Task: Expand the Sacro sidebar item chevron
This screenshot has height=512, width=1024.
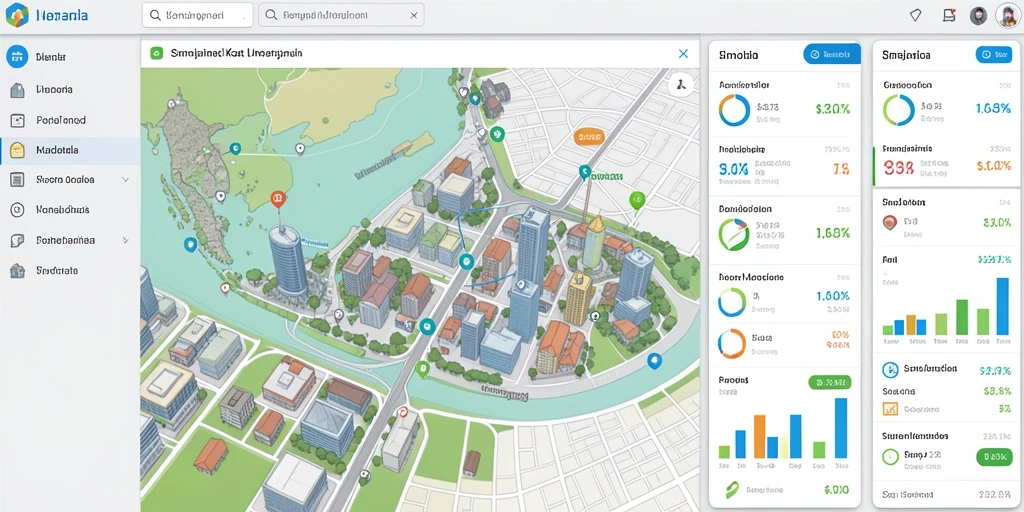Action: click(125, 180)
